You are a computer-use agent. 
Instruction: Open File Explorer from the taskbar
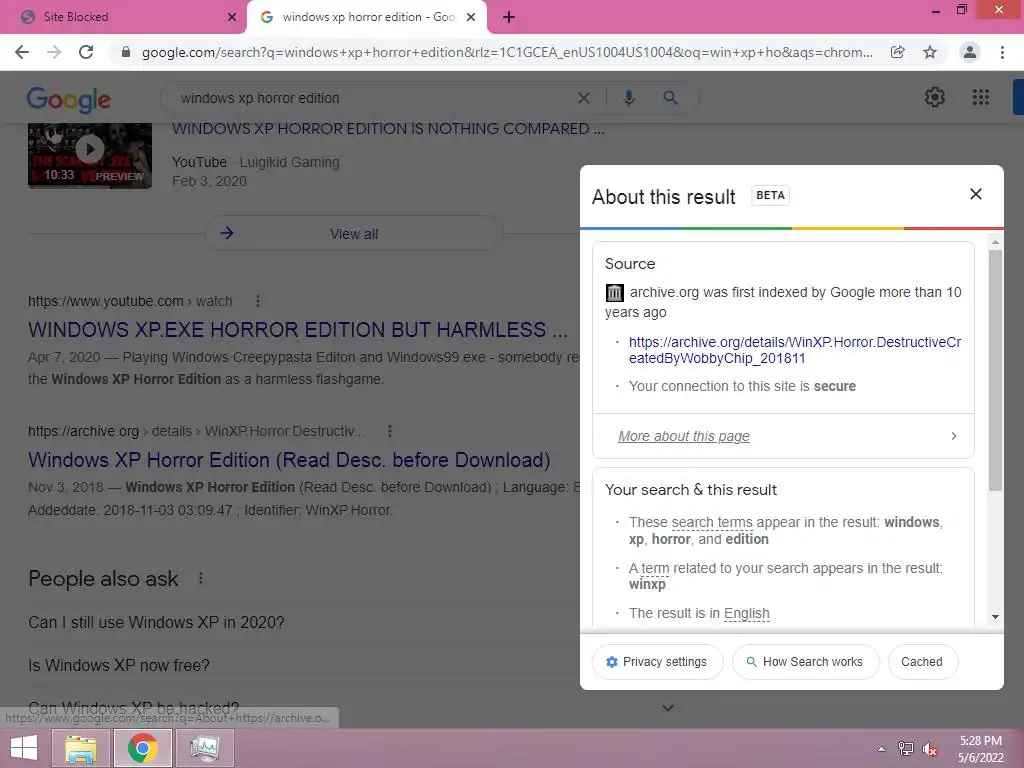coord(81,748)
